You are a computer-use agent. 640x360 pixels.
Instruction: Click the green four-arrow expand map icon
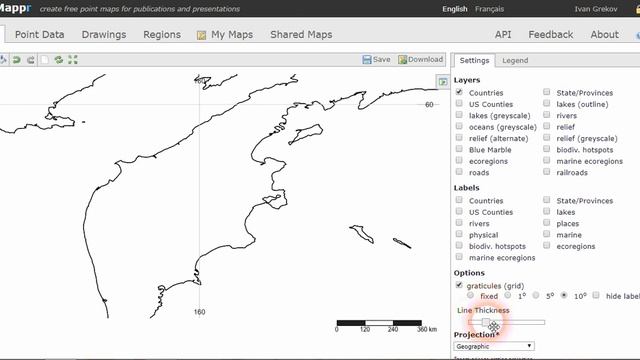coord(73,60)
